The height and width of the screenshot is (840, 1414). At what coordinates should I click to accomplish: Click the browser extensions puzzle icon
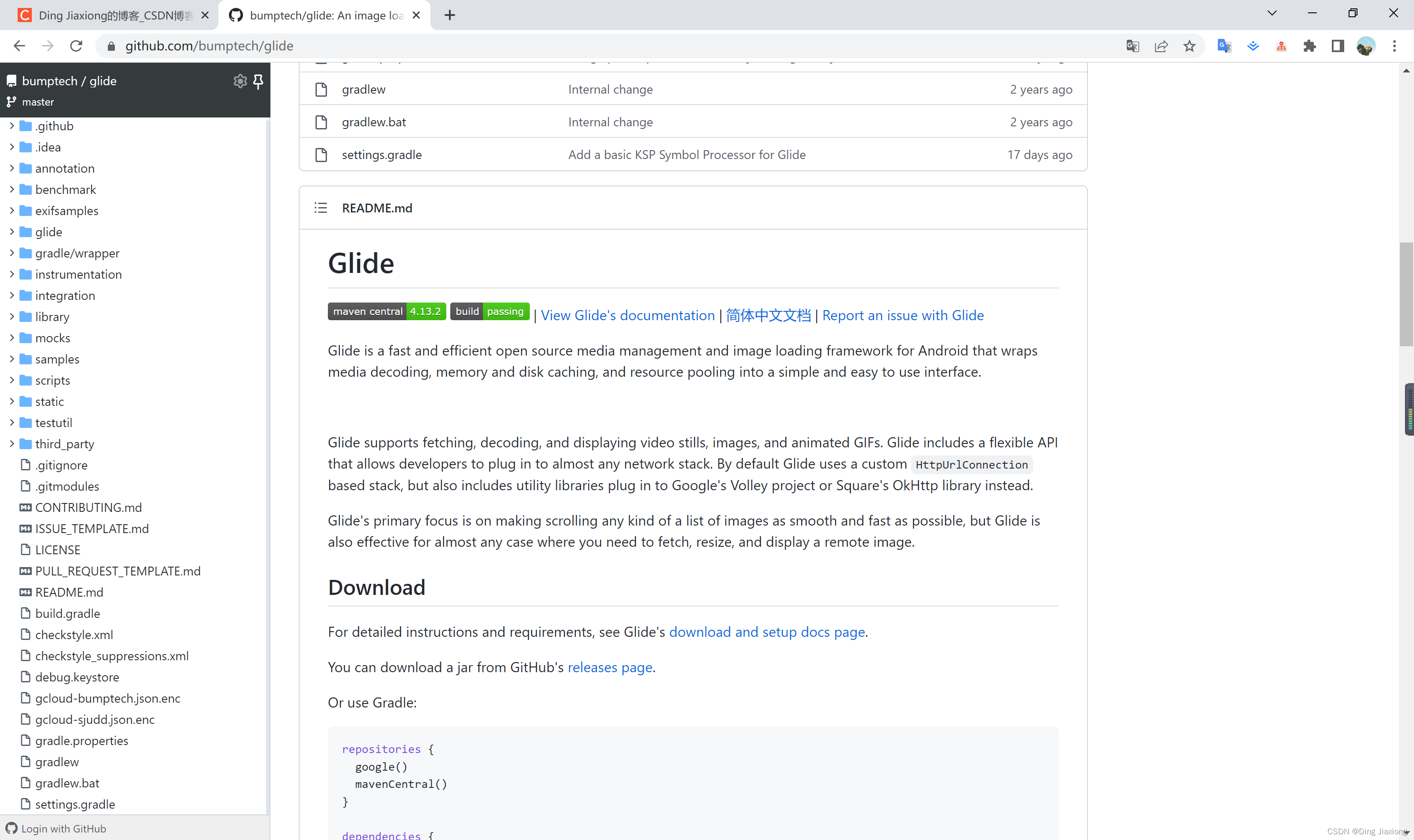coord(1310,46)
